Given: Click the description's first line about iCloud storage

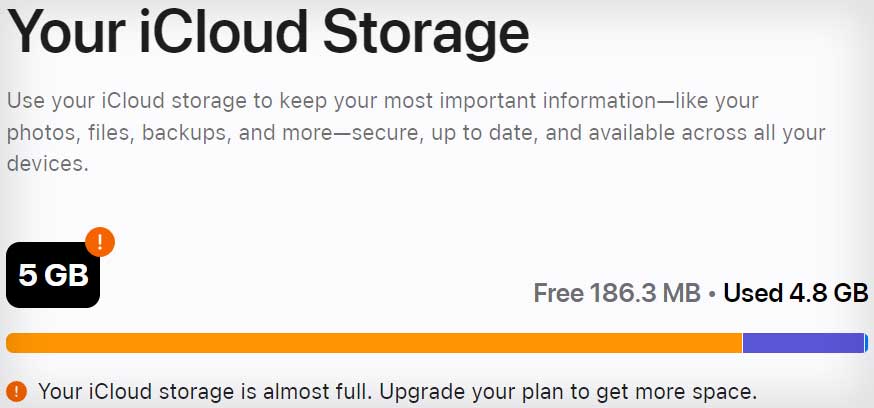Looking at the screenshot, I should point(382,101).
